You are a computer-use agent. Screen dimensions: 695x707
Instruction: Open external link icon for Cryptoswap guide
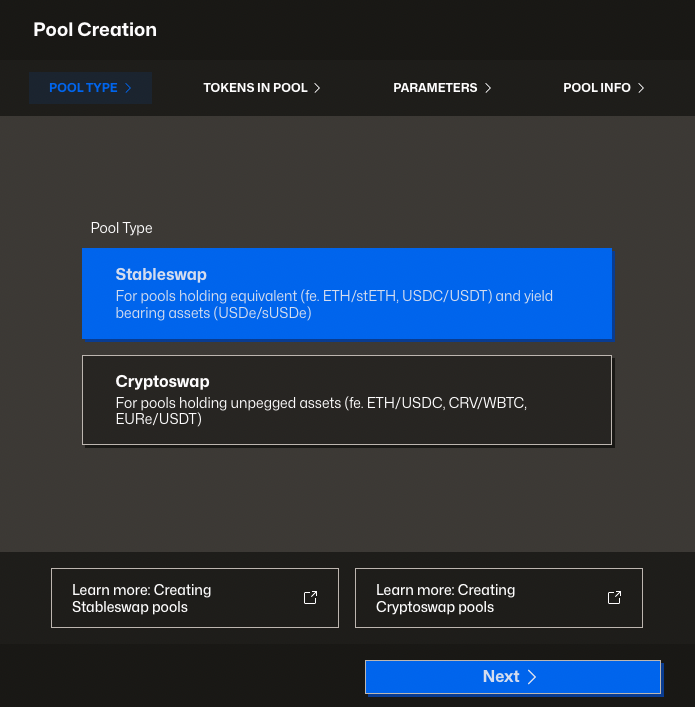tap(614, 598)
